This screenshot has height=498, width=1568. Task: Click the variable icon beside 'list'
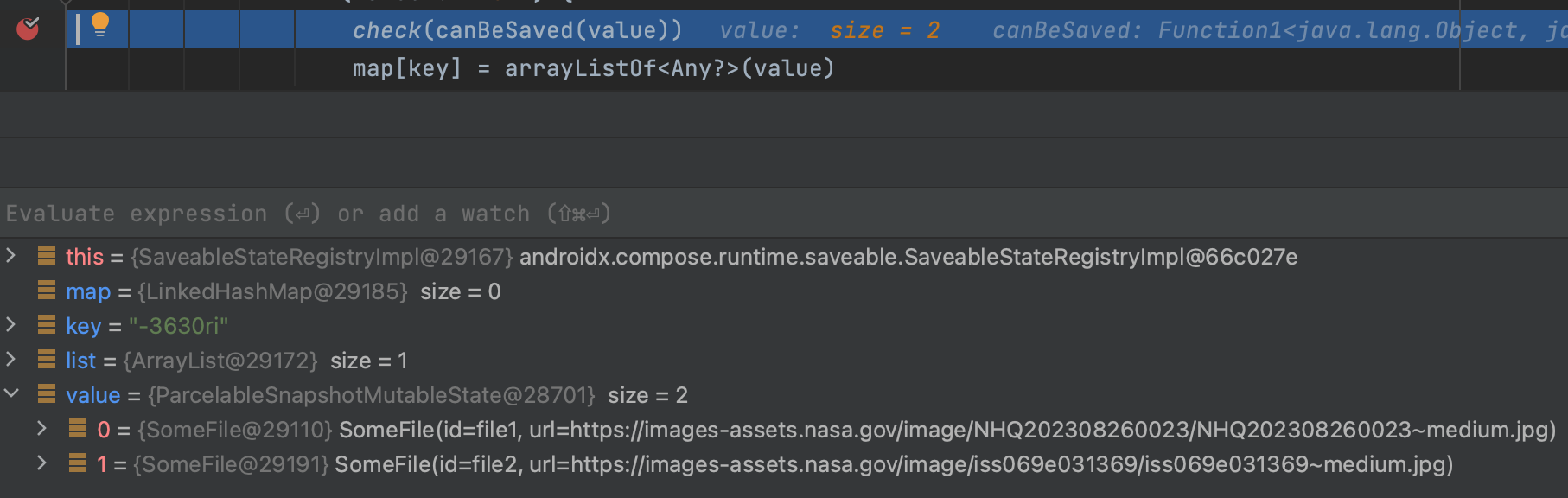click(x=48, y=361)
